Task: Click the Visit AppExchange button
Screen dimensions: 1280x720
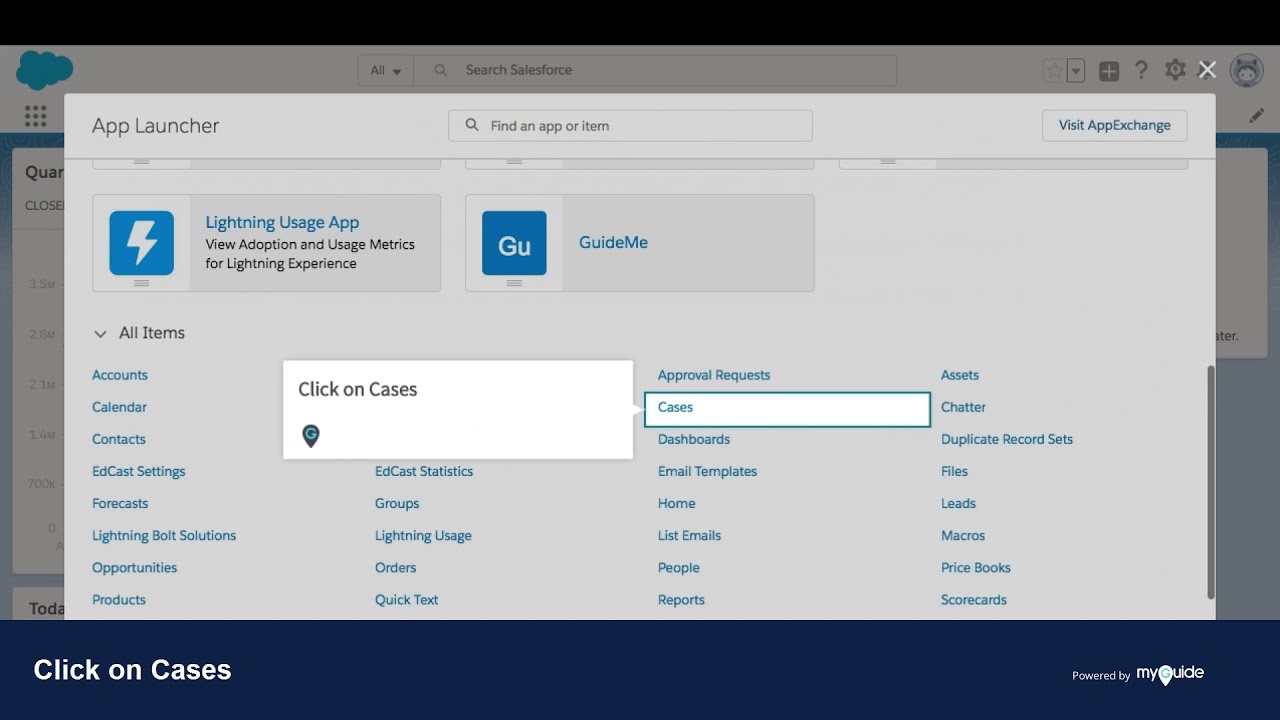Action: click(1115, 126)
